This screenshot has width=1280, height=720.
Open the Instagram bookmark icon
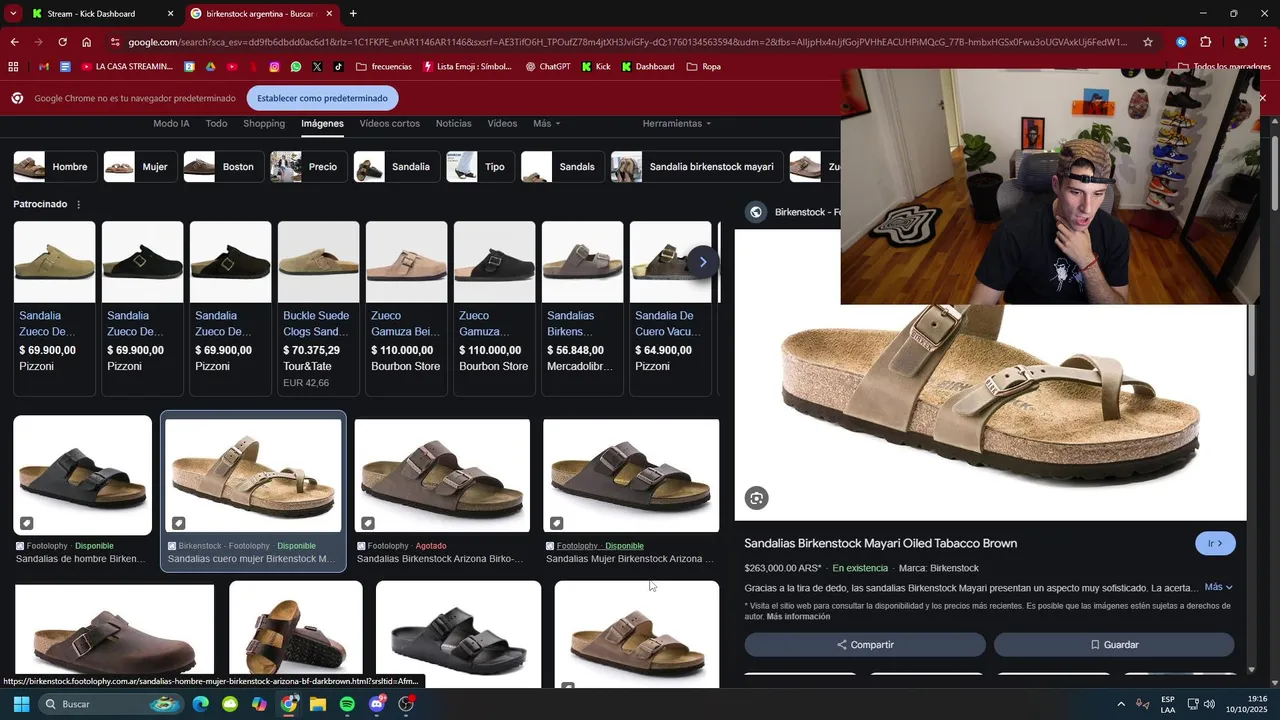click(274, 67)
